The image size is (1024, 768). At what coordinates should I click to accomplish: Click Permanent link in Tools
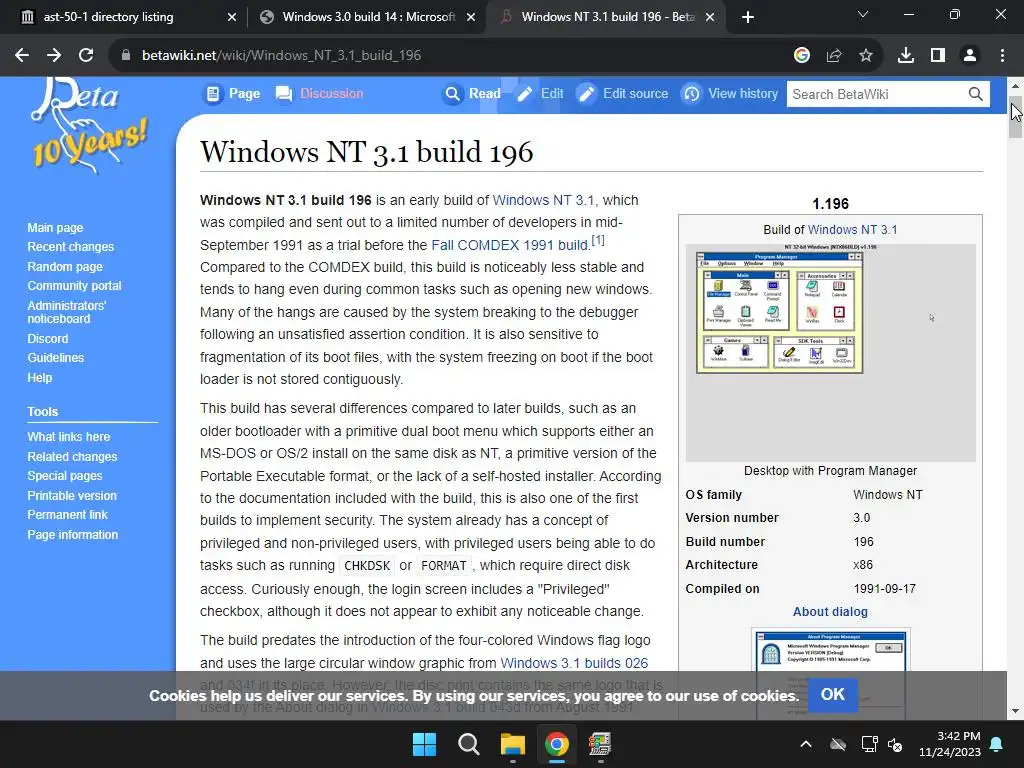67,515
